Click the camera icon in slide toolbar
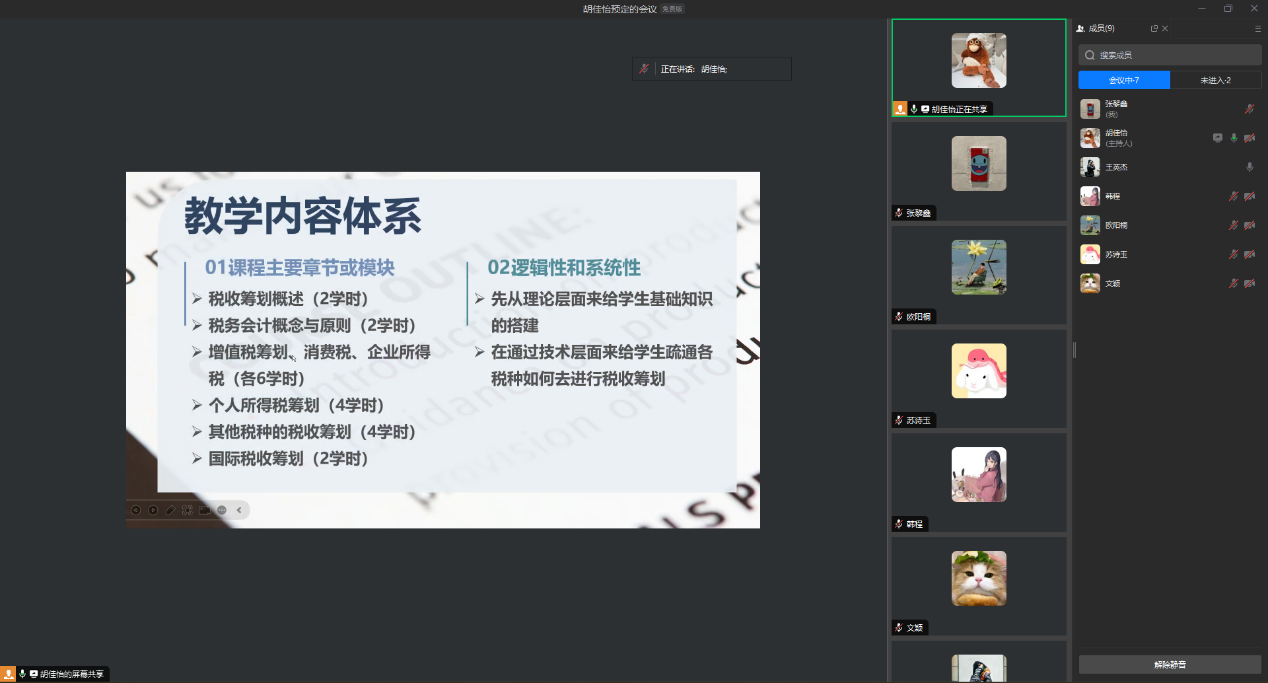 tap(205, 510)
